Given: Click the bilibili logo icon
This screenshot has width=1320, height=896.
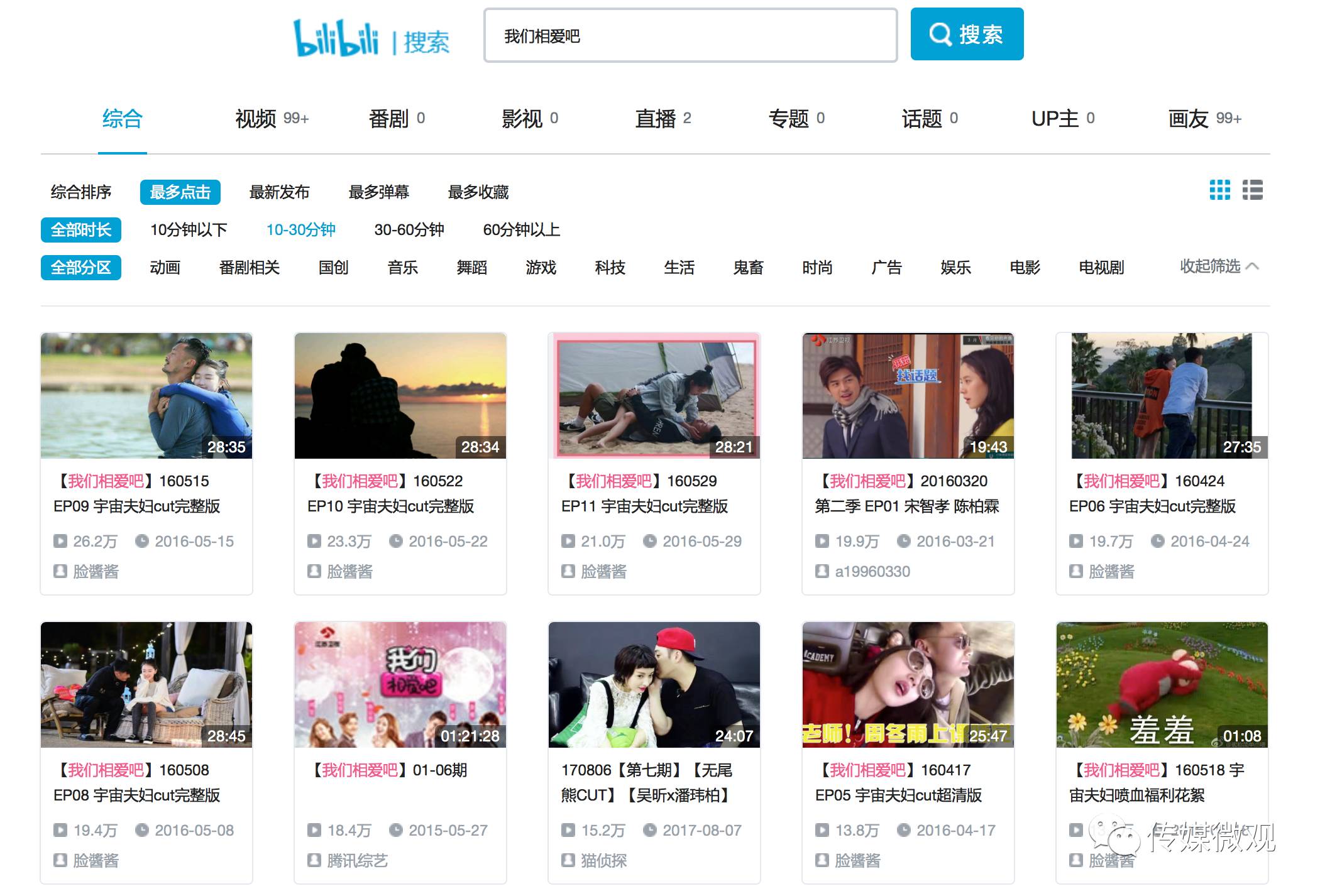Looking at the screenshot, I should click(x=336, y=38).
